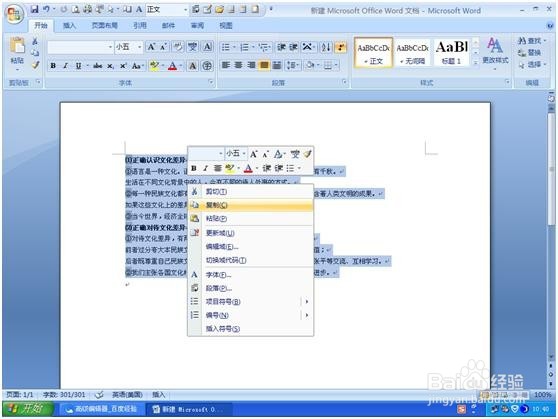558x419 pixels.
Task: Toggle Italic in the ribbon font group
Action: click(x=65, y=66)
